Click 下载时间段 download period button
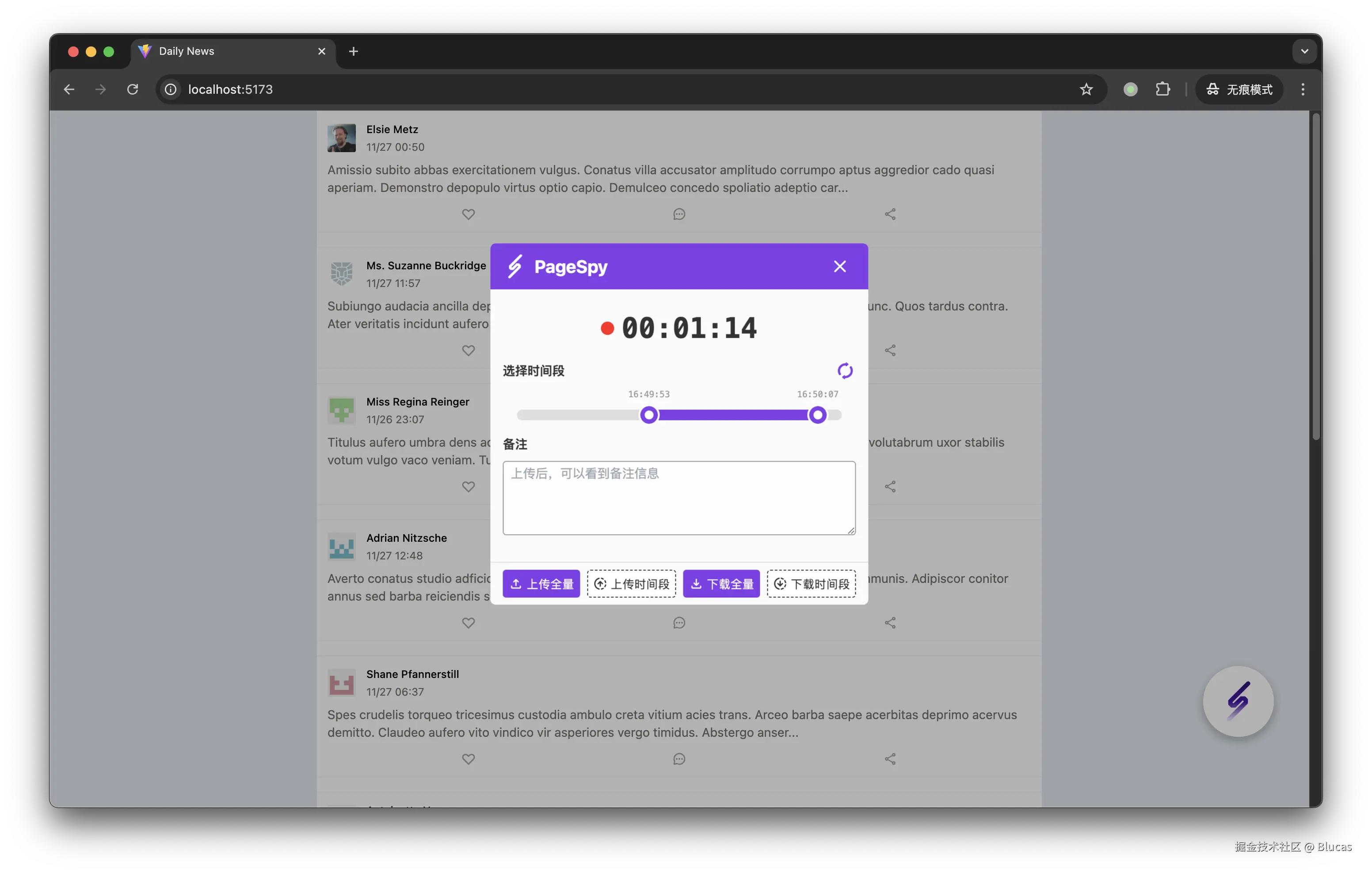Viewport: 1372px width, 873px height. pyautogui.click(x=811, y=583)
